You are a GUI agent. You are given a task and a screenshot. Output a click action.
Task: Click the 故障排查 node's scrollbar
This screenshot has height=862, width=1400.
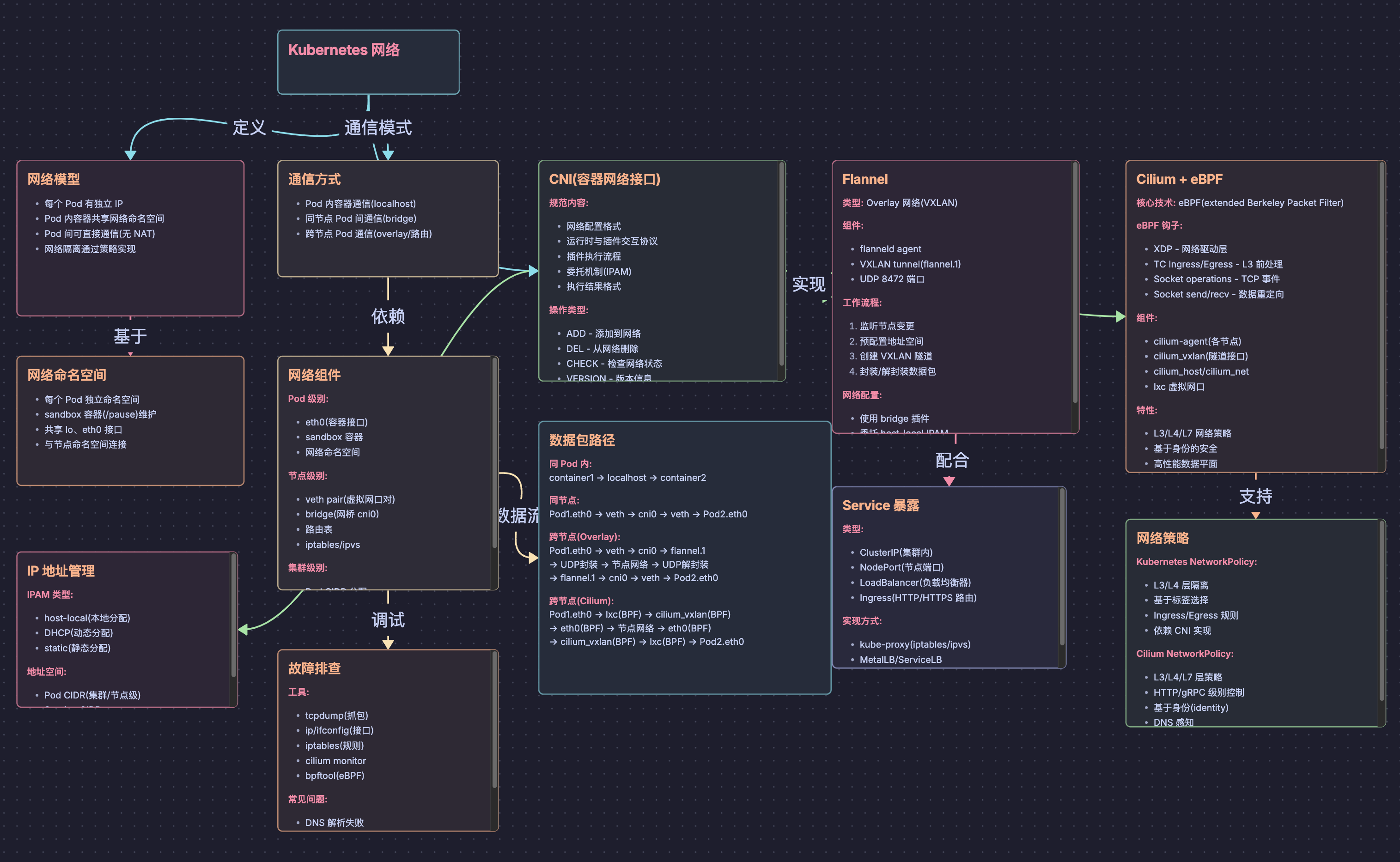[494, 720]
